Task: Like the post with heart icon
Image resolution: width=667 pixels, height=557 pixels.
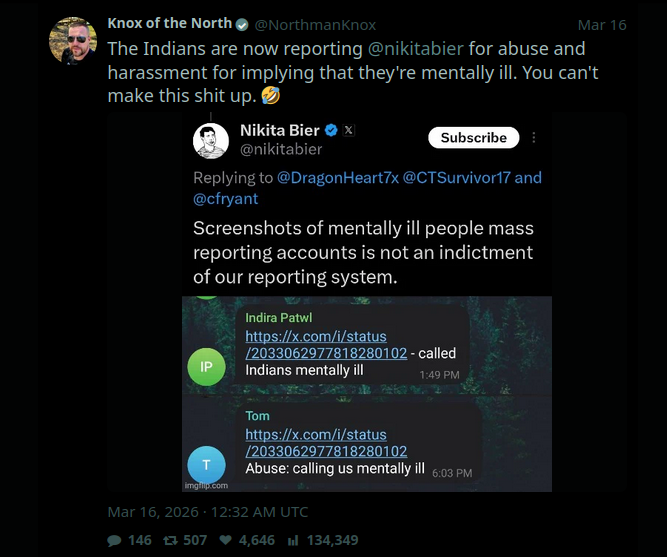Action: tap(226, 540)
